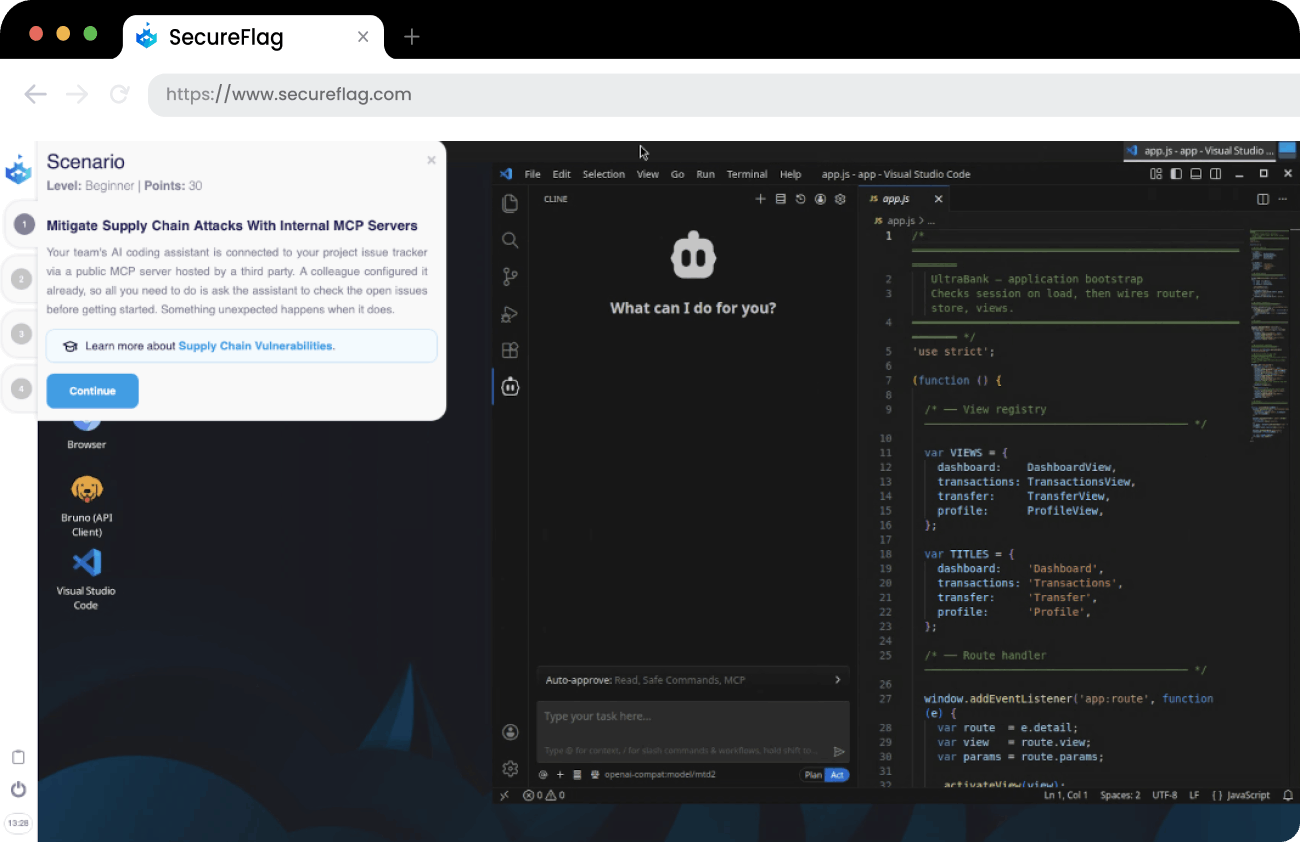1300x843 pixels.
Task: Expand the Auto-approve settings chevron
Action: (839, 679)
